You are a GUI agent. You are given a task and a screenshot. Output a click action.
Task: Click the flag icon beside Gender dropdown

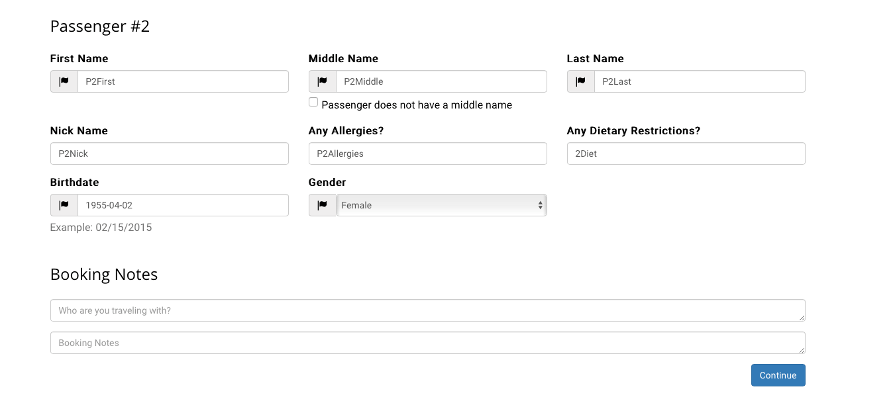coord(322,206)
